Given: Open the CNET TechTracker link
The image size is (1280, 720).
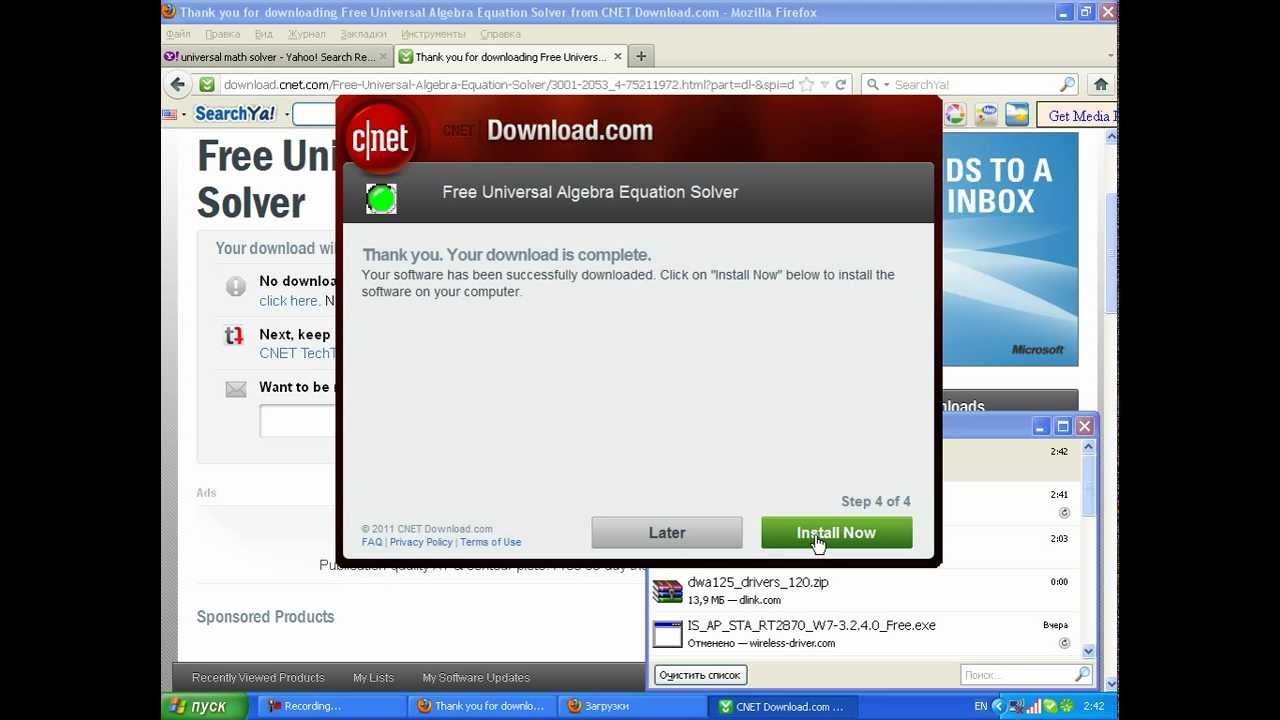Looking at the screenshot, I should [x=296, y=353].
